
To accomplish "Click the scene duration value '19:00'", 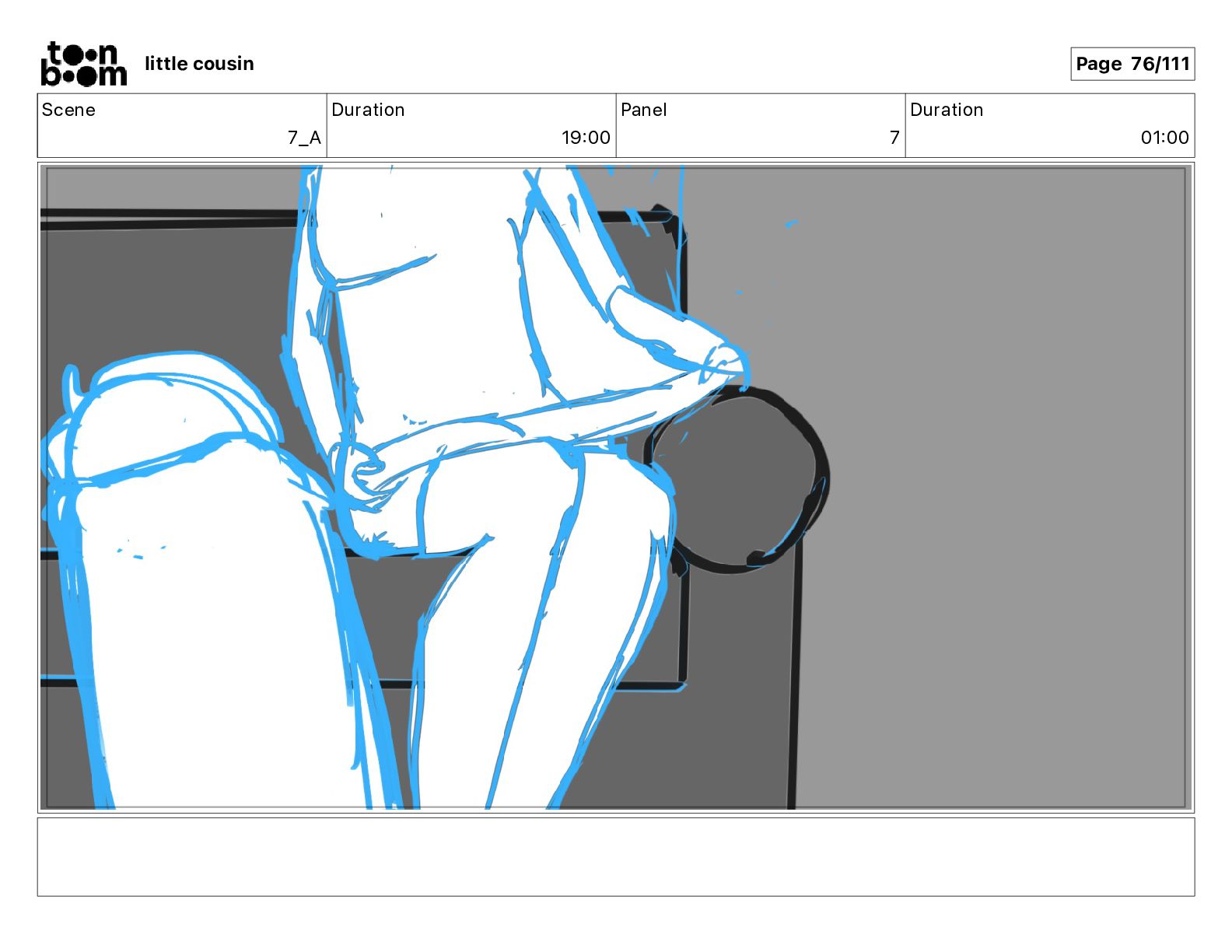I will click(x=586, y=138).
